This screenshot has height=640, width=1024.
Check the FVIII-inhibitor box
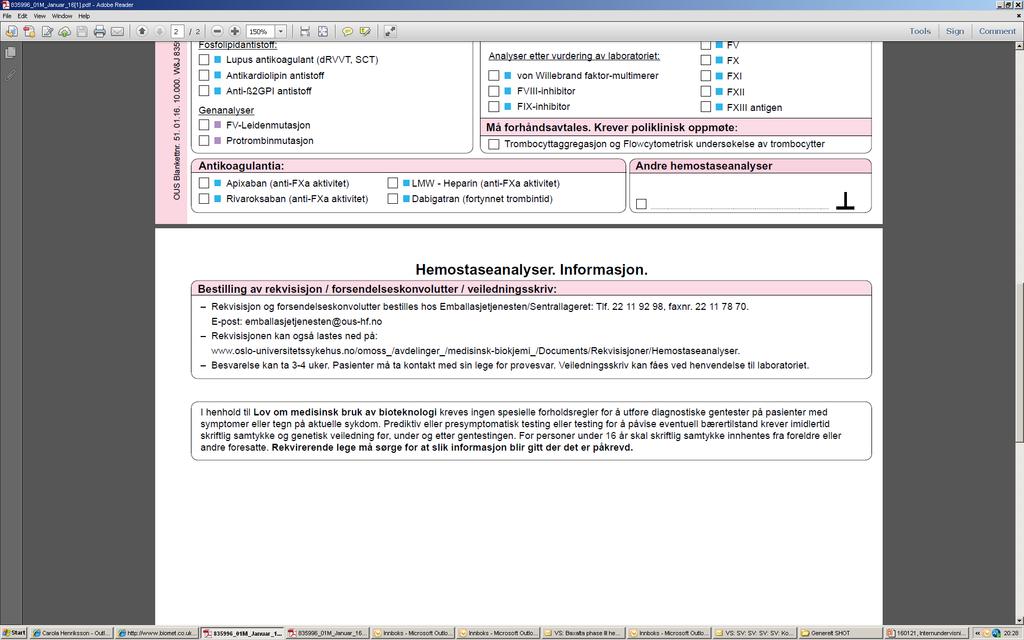tap(494, 91)
